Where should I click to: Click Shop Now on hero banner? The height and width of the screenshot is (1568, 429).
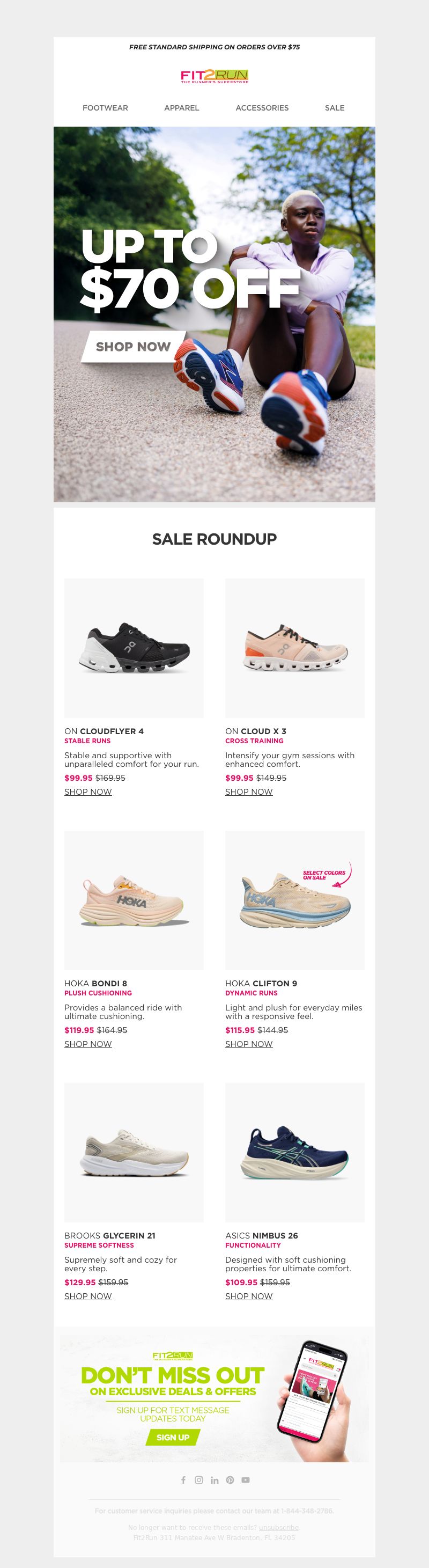point(134,346)
